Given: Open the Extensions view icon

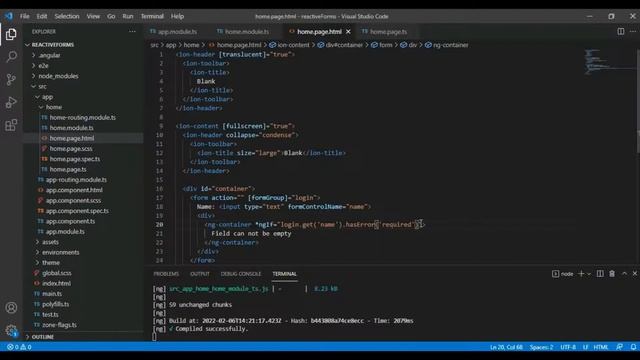Looking at the screenshot, I should pyautogui.click(x=11, y=125).
